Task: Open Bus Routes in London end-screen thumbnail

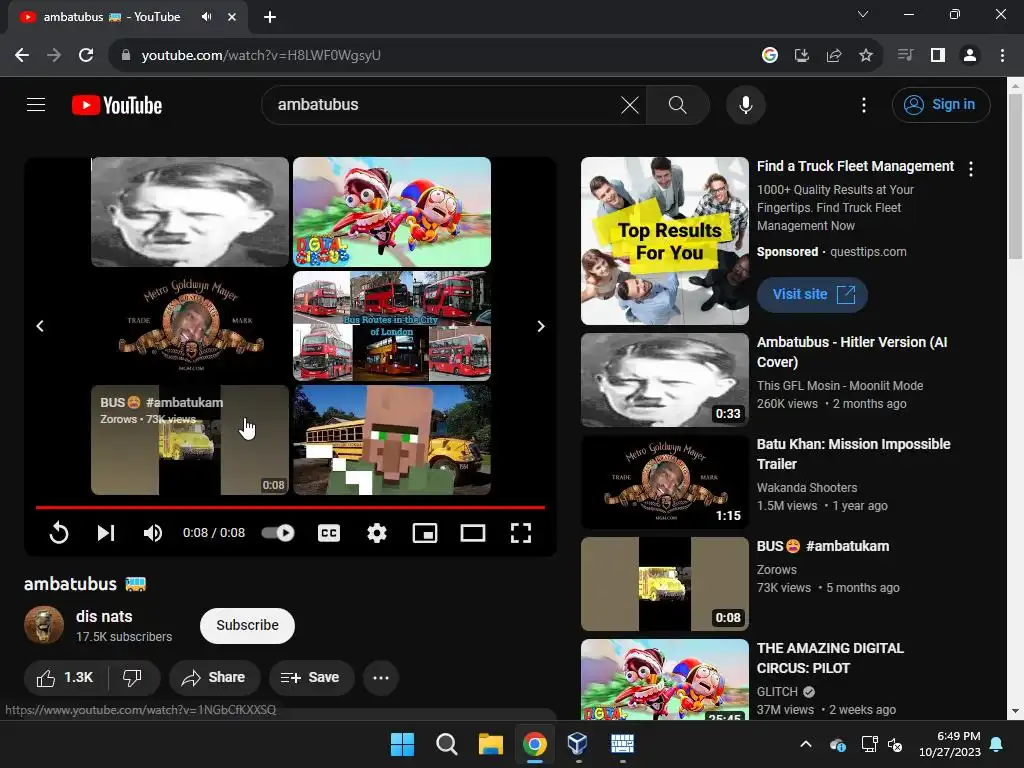Action: click(x=392, y=326)
